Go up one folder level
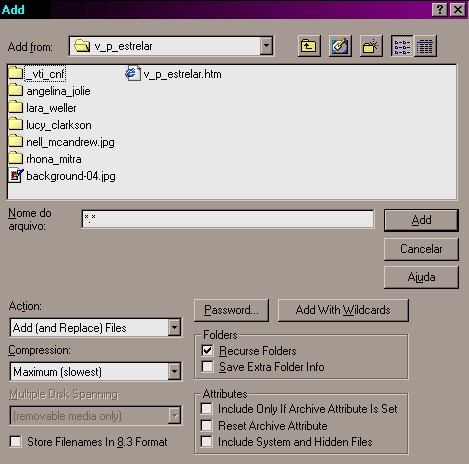The width and height of the screenshot is (469, 464). tap(309, 46)
